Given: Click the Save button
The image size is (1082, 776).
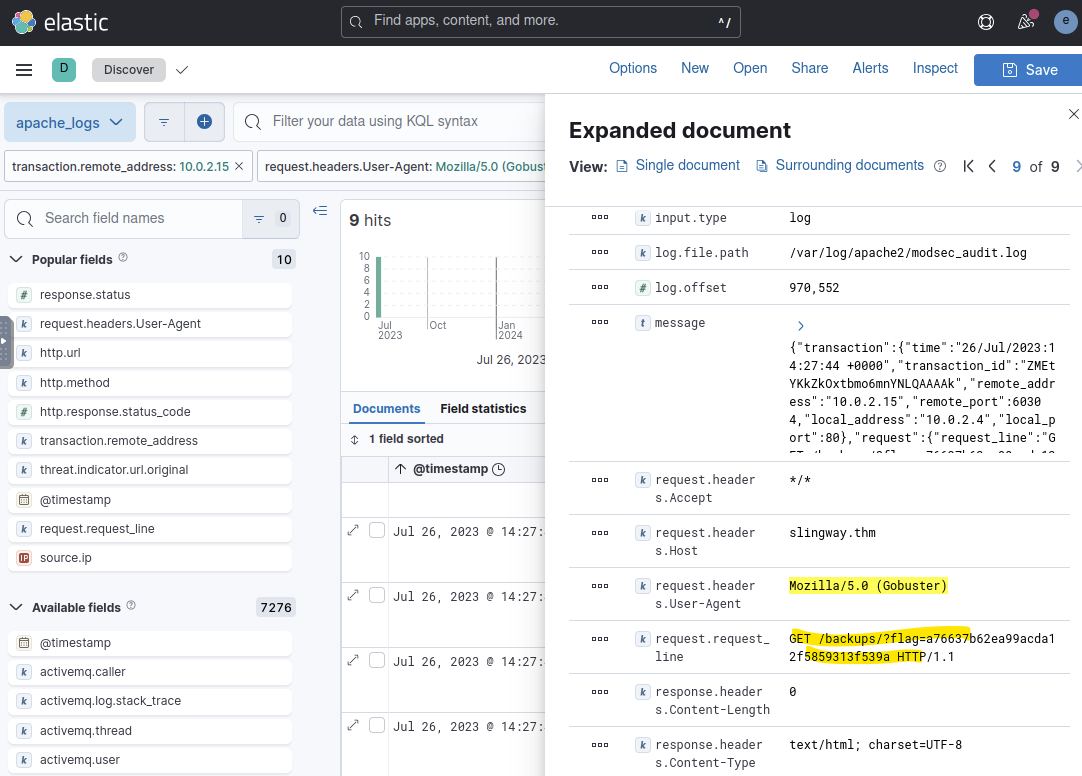Looking at the screenshot, I should [x=1029, y=70].
